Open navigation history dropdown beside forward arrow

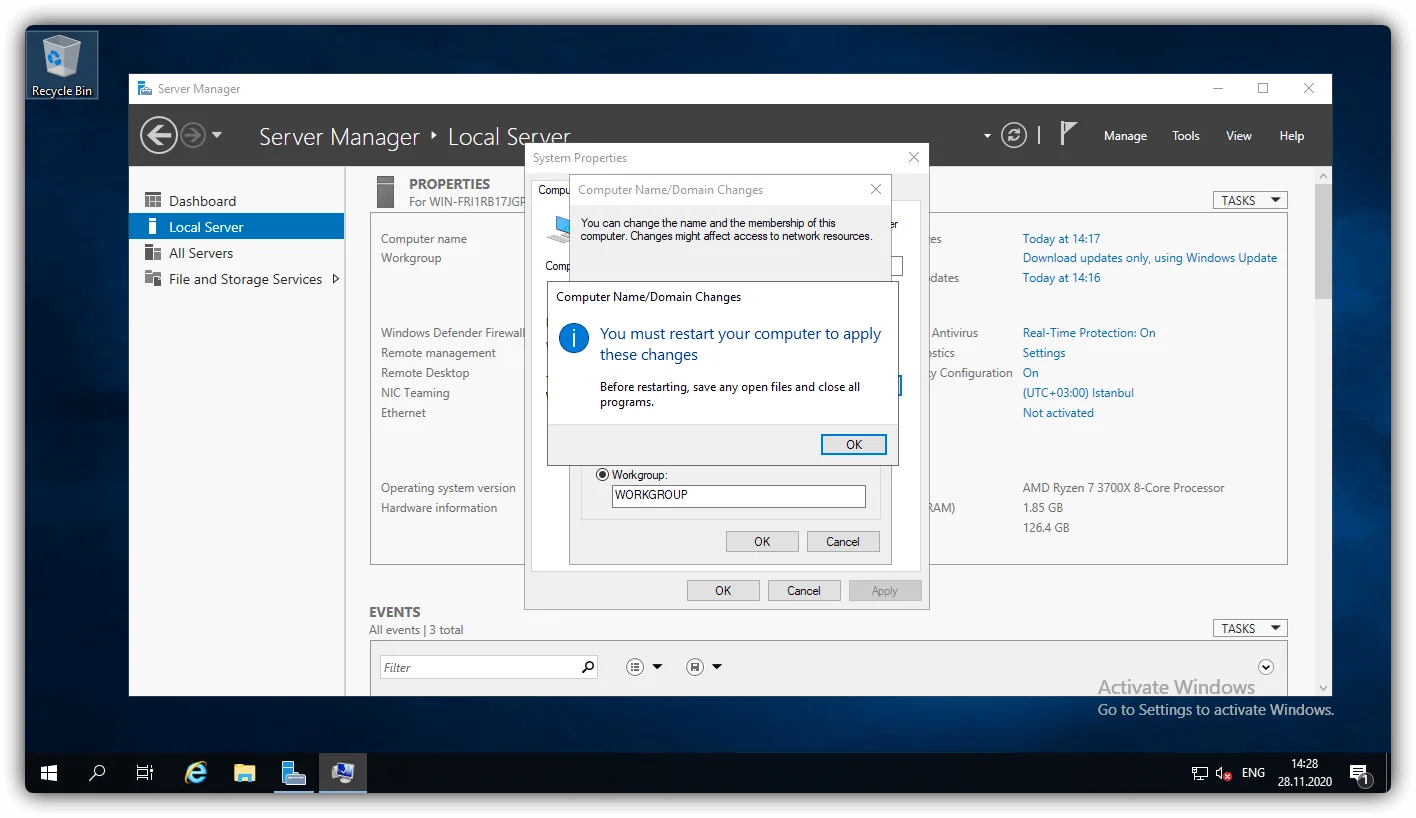(217, 135)
